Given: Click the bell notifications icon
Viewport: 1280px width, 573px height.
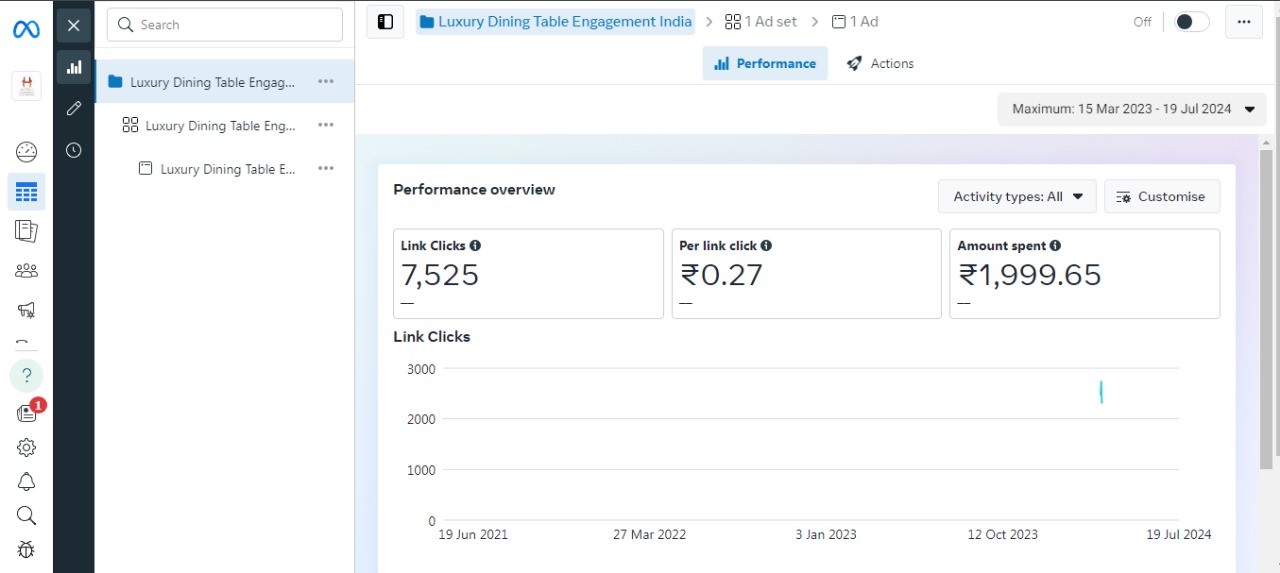Looking at the screenshot, I should tap(26, 482).
